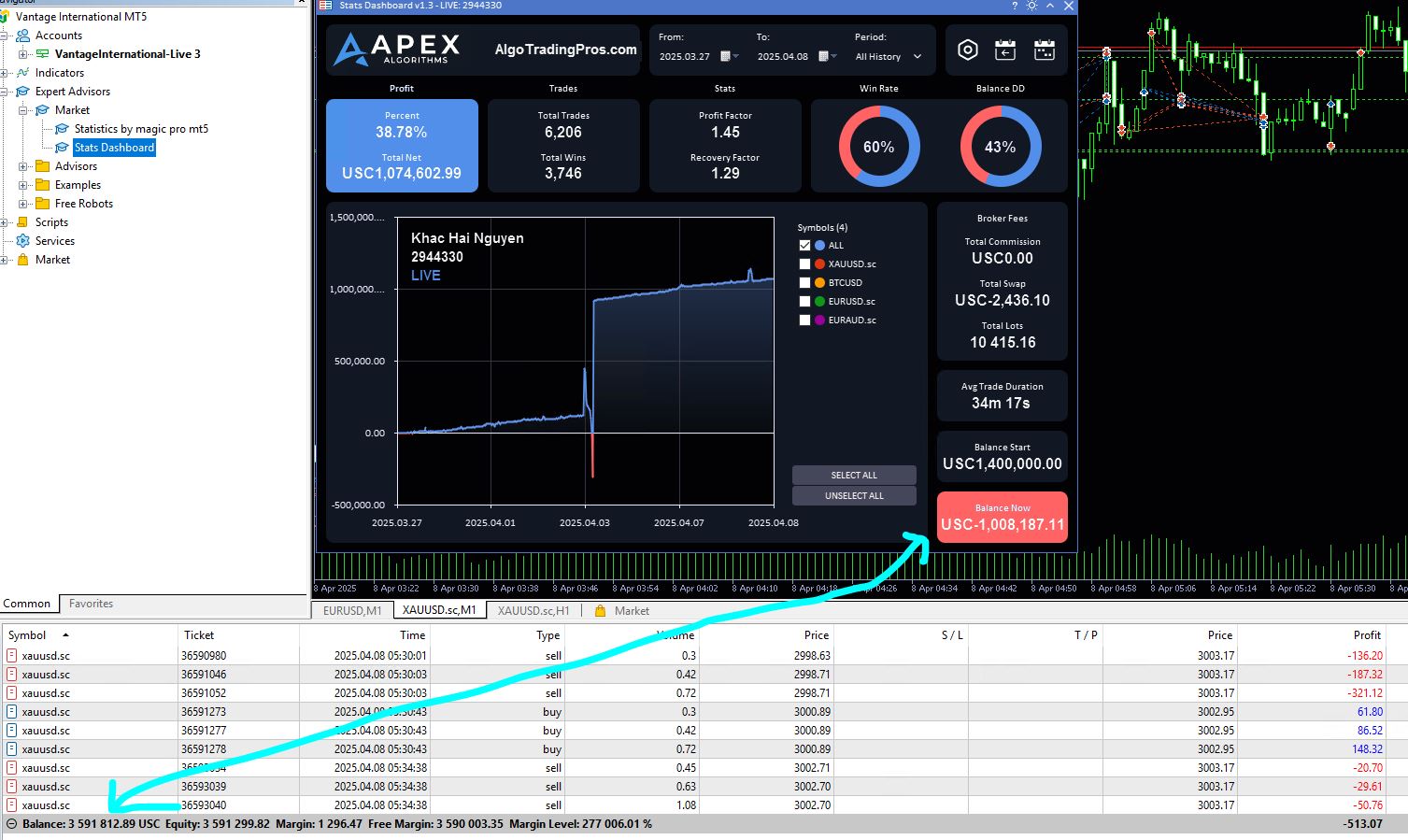The height and width of the screenshot is (840, 1408).
Task: Click the root Market shopping bag icon
Action: pyautogui.click(x=23, y=260)
